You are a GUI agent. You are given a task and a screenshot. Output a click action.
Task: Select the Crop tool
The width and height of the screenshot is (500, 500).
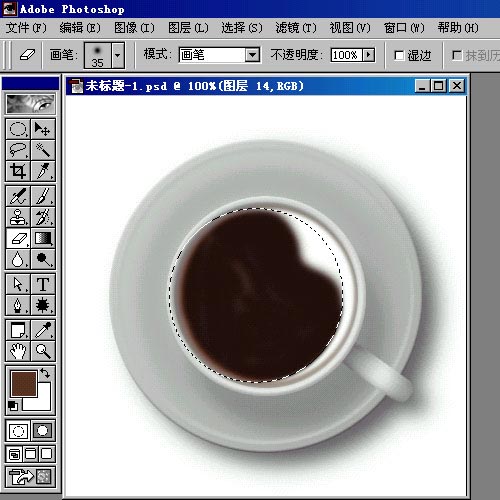coord(18,171)
